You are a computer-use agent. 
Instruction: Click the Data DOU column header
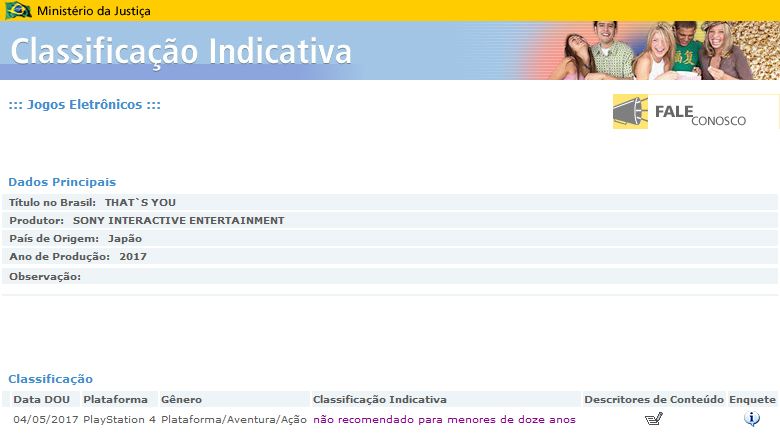pos(41,399)
